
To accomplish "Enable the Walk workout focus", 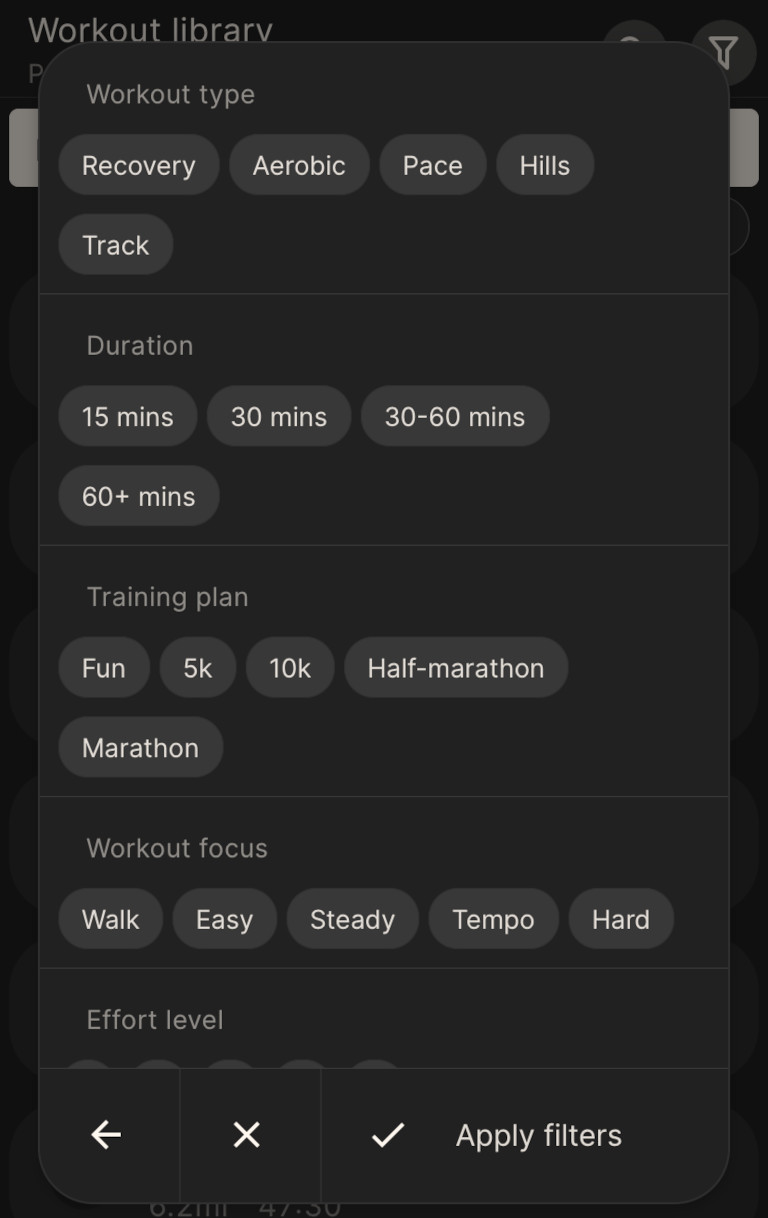I will [x=110, y=918].
